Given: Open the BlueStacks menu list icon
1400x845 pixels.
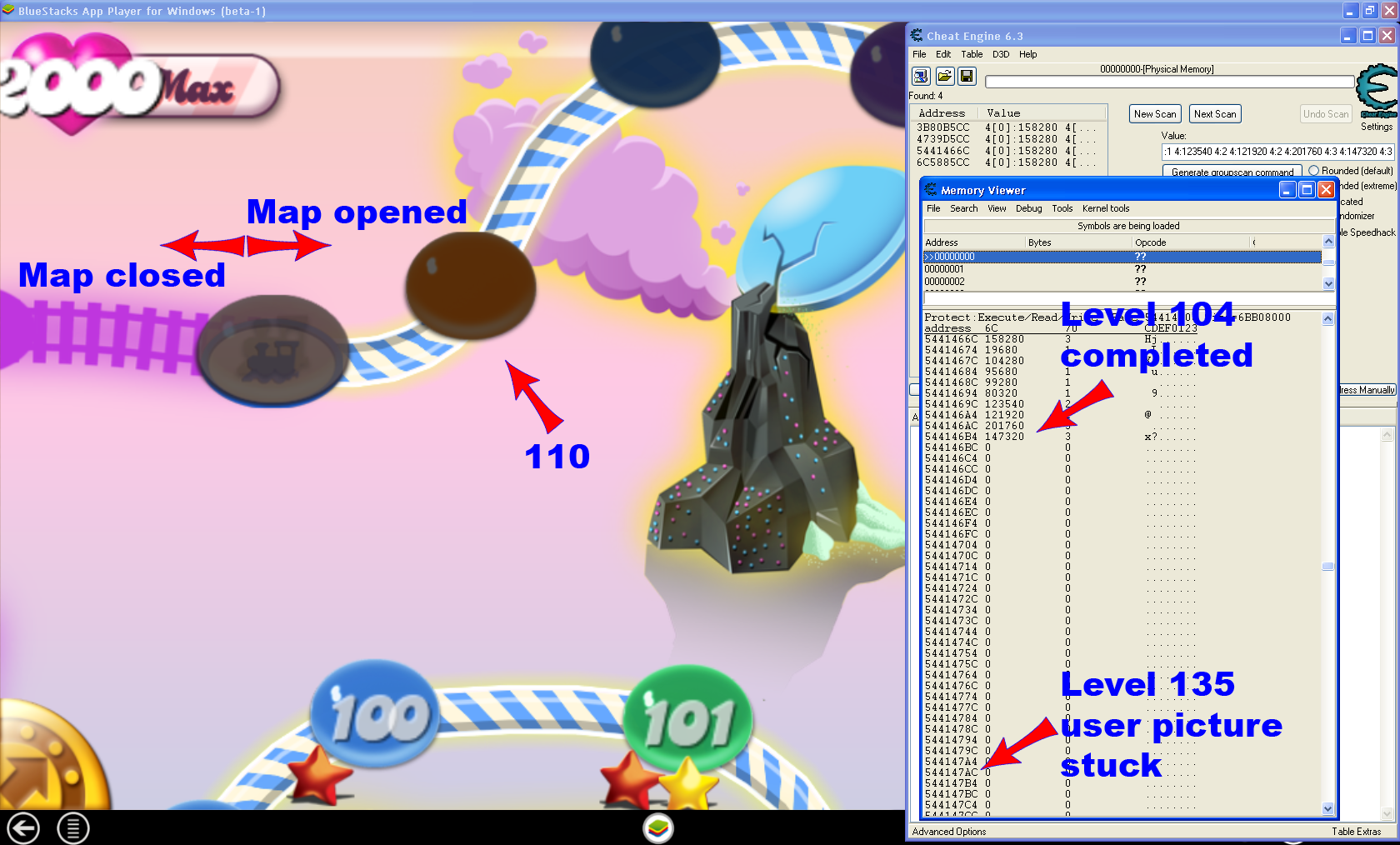Looking at the screenshot, I should click(x=73, y=828).
